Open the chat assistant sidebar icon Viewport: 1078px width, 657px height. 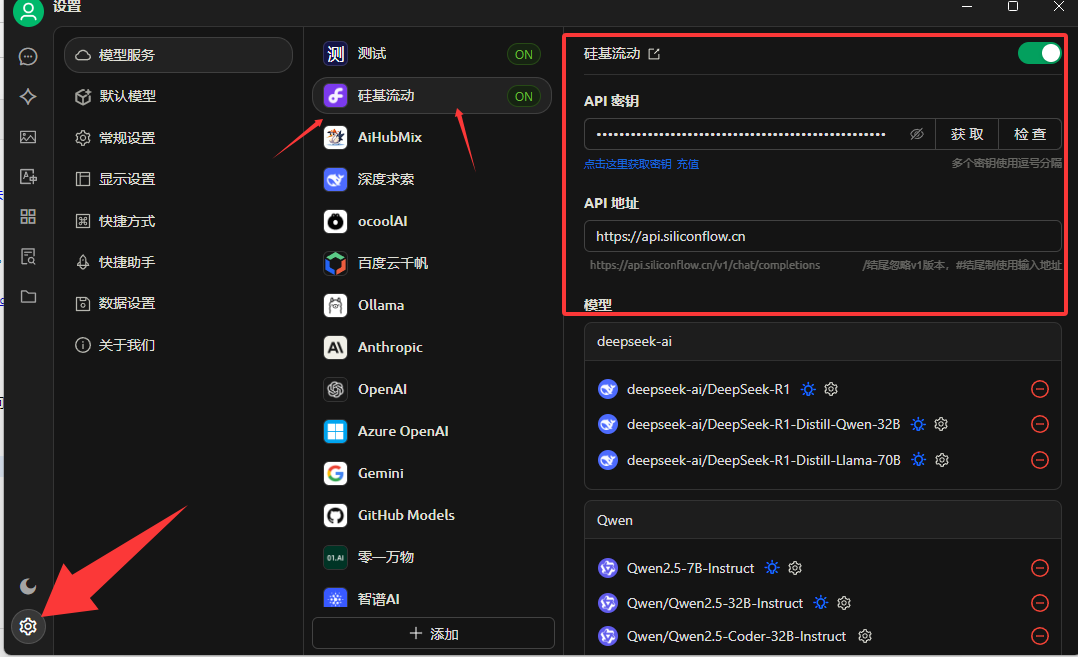[28, 56]
